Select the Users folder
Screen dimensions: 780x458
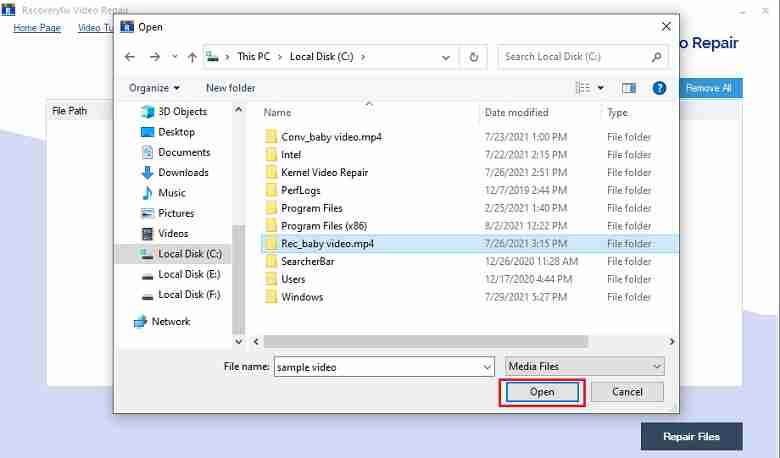pyautogui.click(x=293, y=279)
